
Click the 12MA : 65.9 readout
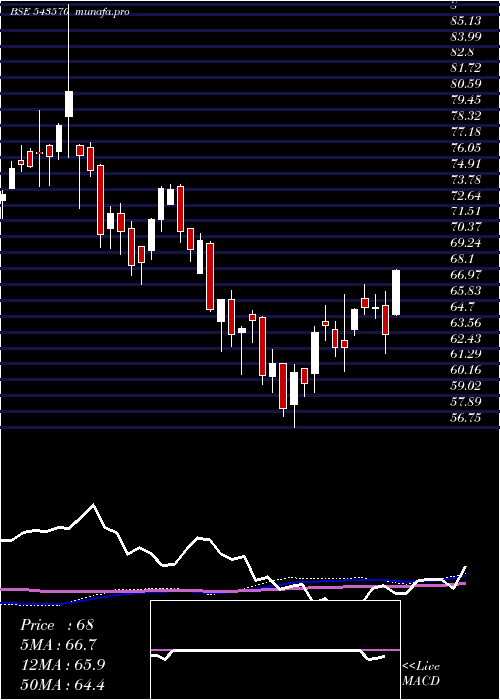(x=63, y=664)
